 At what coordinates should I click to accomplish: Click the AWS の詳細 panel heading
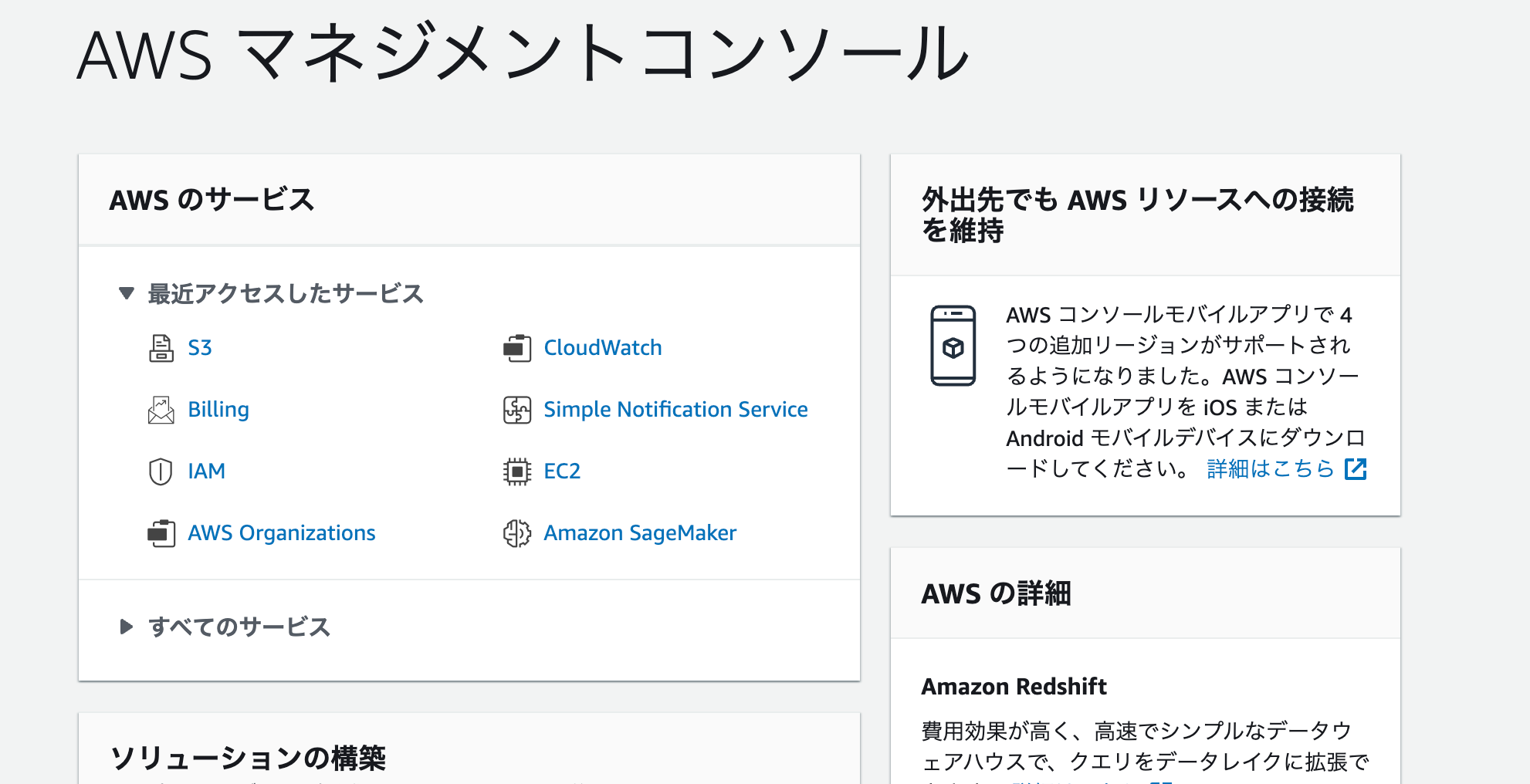(996, 593)
